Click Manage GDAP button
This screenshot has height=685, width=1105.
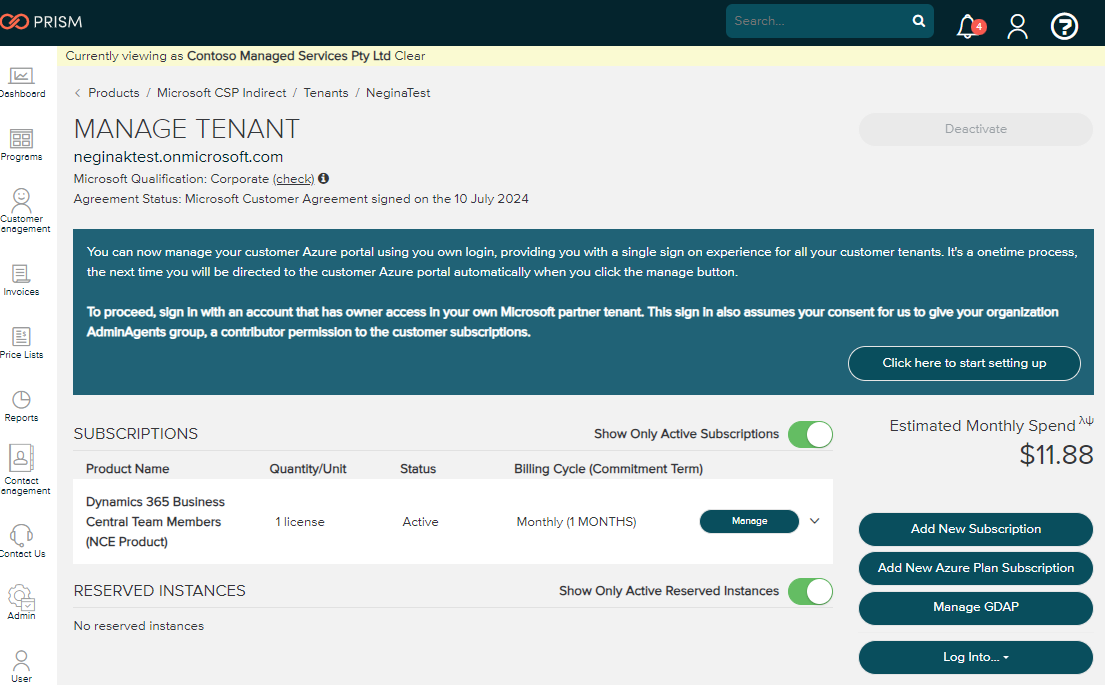tap(975, 607)
